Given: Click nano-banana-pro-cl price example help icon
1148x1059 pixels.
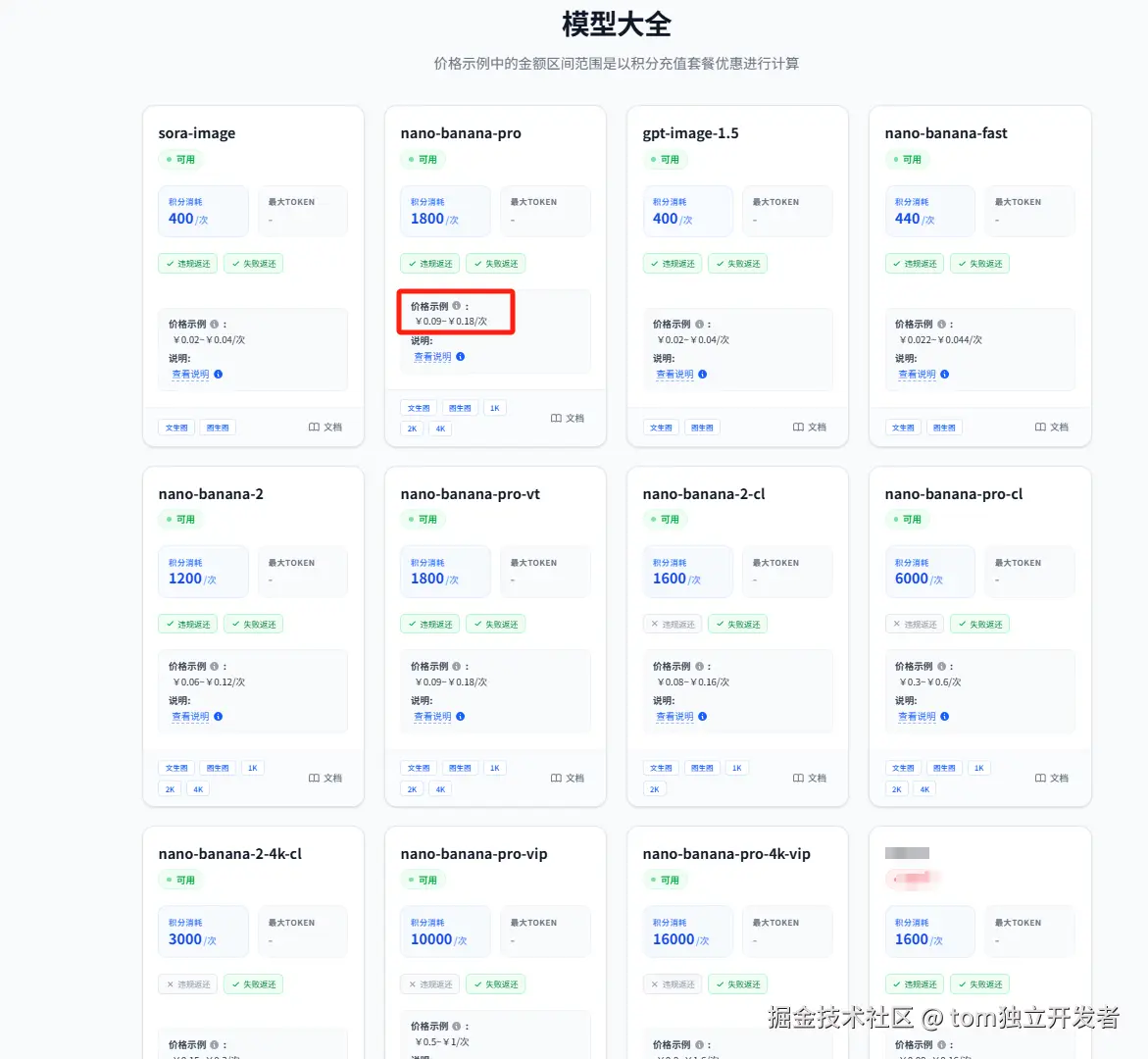Looking at the screenshot, I should pos(941,667).
